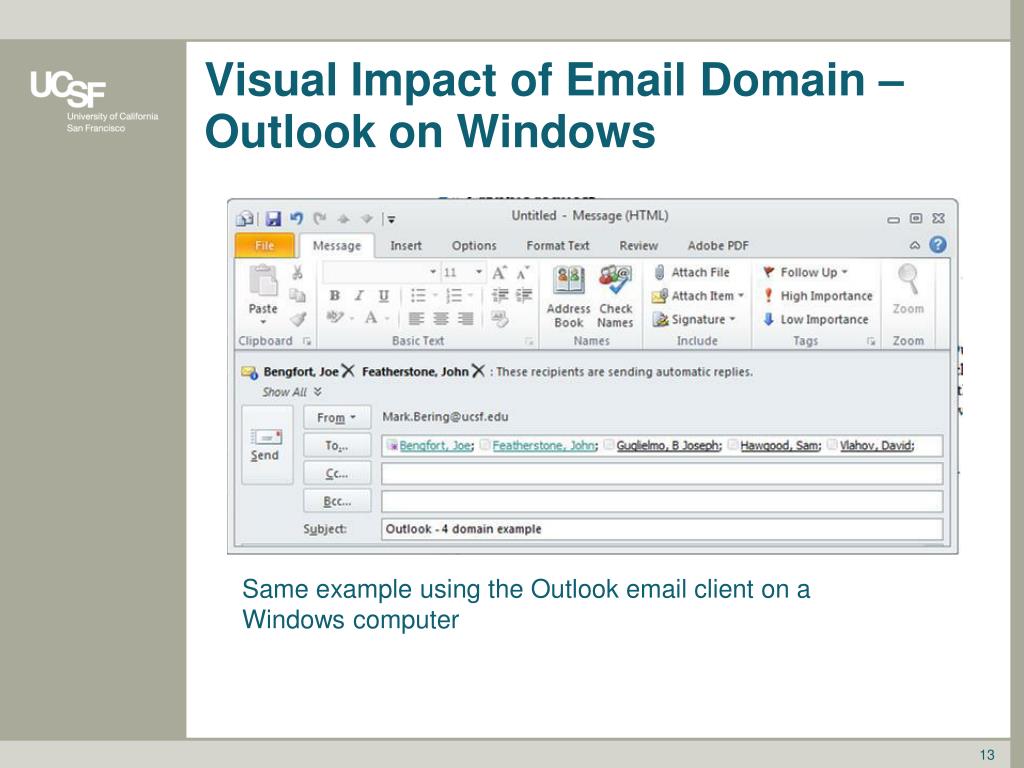Switch to the Review tab

639,246
